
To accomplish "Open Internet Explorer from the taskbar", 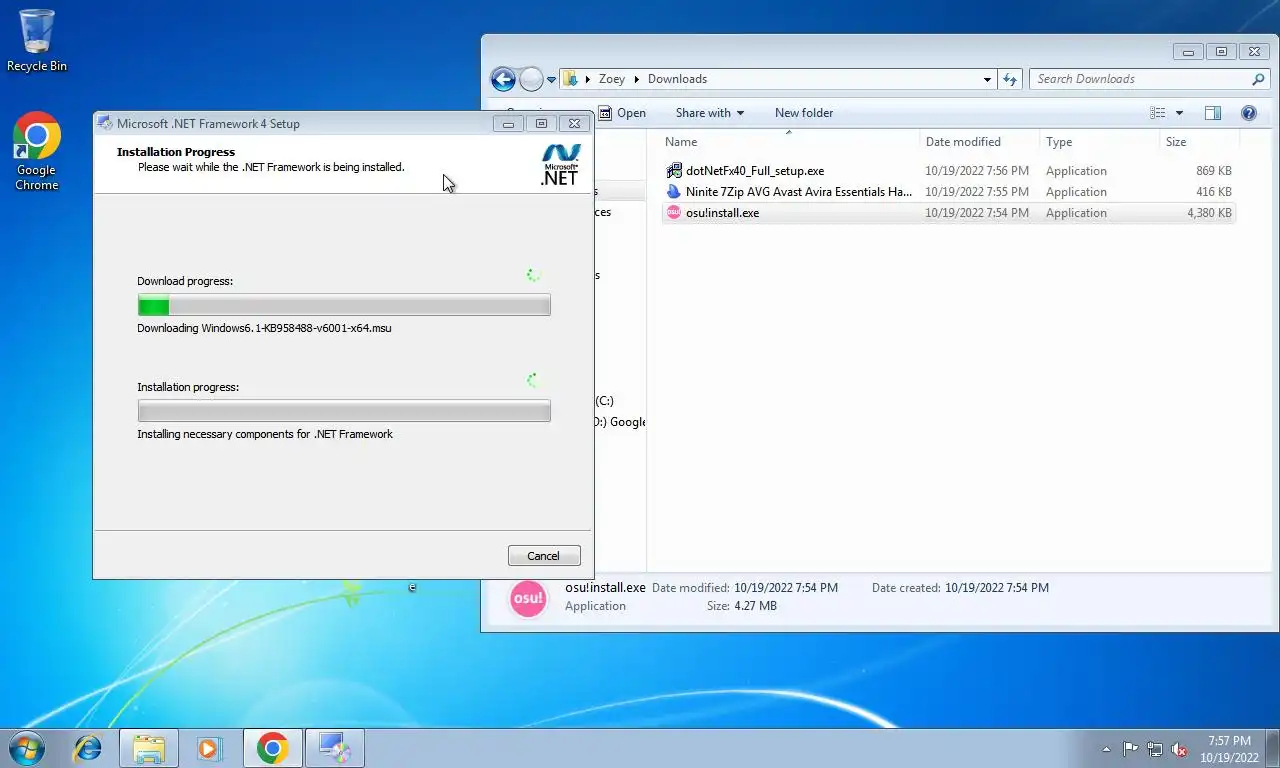I will click(x=88, y=748).
